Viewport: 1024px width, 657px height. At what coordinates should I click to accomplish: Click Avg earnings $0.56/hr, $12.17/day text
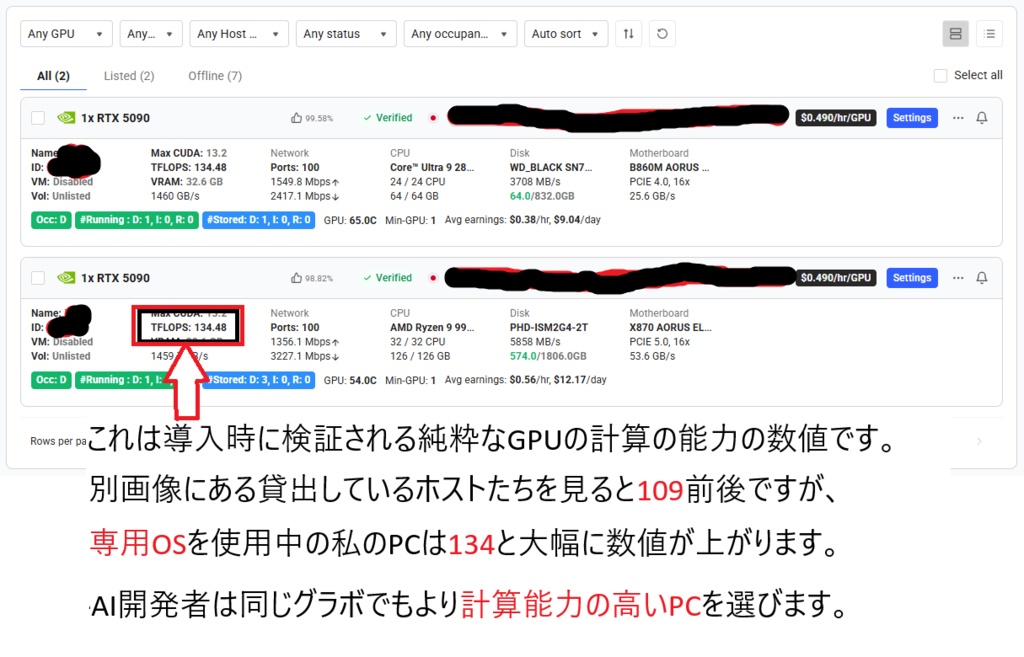click(526, 380)
